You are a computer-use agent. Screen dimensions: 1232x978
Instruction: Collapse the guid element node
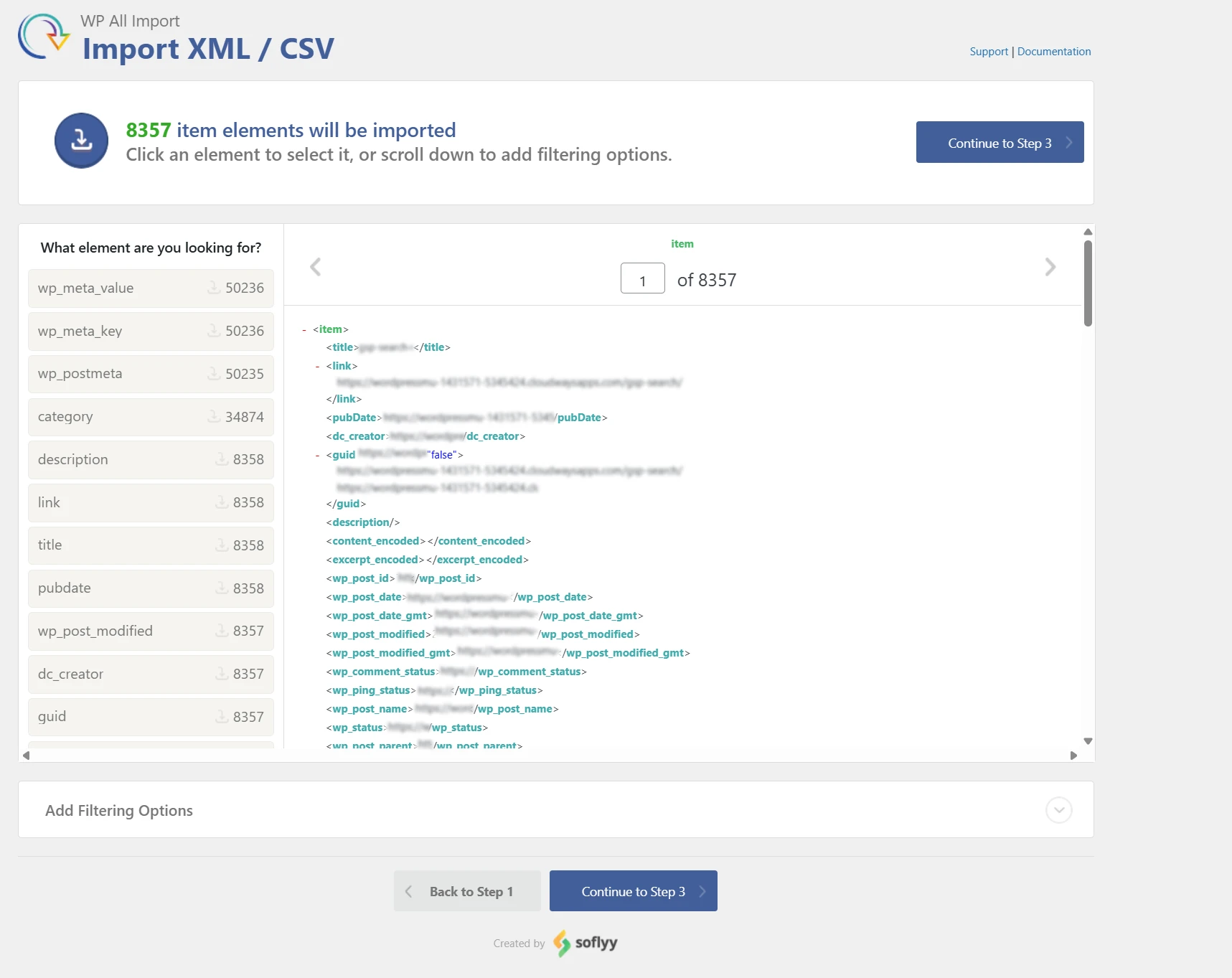coord(318,454)
